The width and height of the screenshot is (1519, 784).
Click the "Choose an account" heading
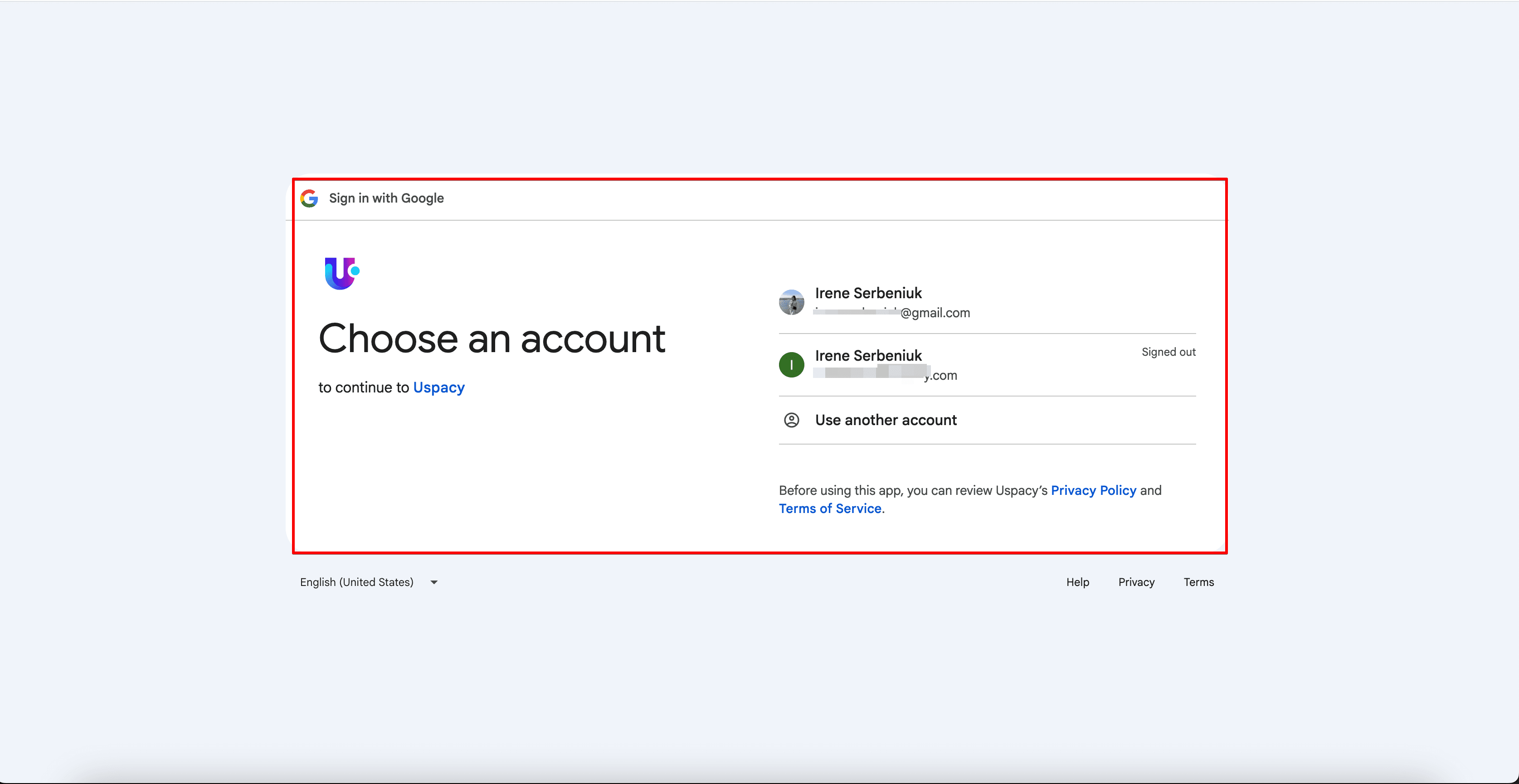[492, 339]
